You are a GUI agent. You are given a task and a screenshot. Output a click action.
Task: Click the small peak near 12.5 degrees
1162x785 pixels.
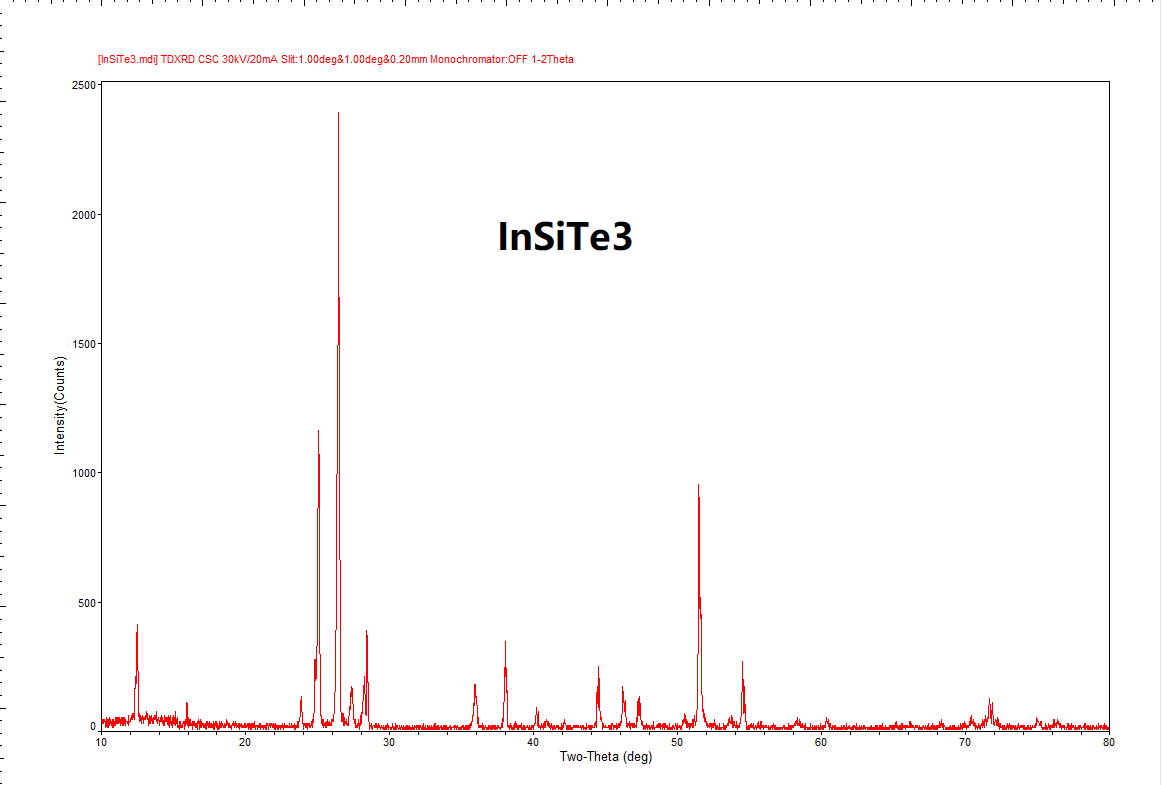click(x=137, y=650)
